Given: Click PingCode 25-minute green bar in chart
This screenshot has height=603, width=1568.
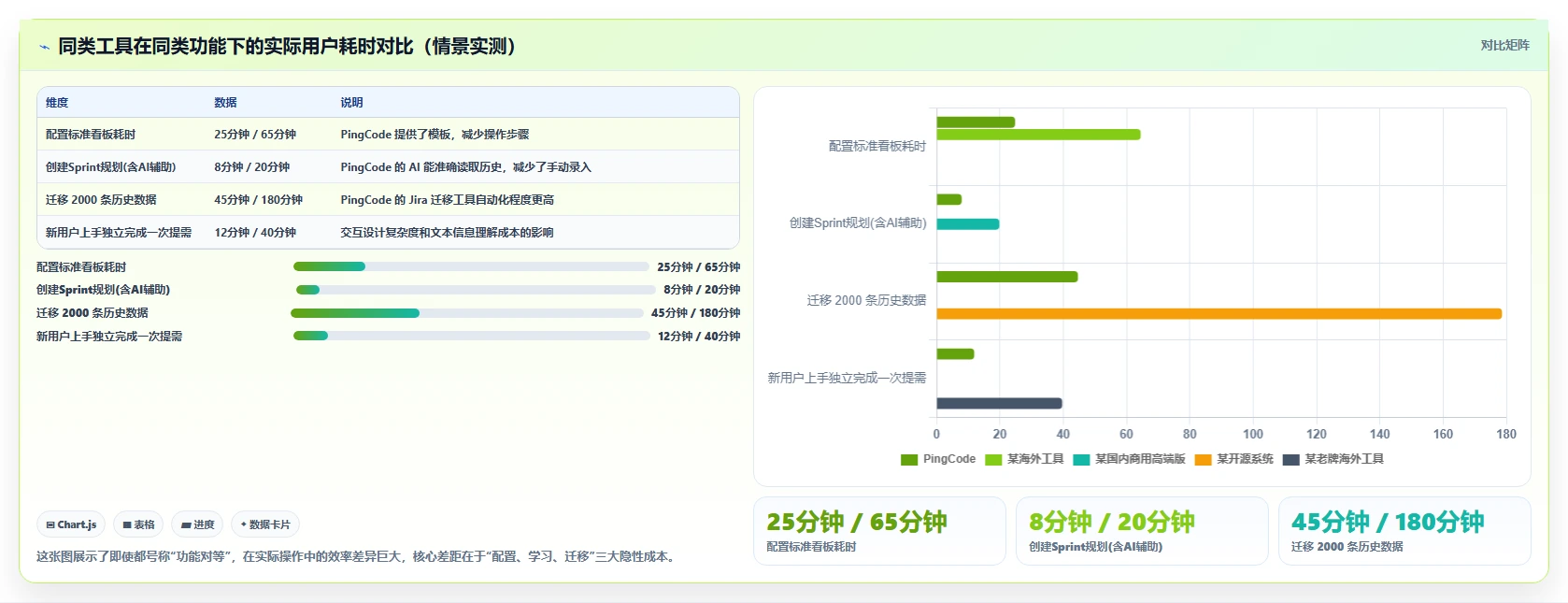Looking at the screenshot, I should [976, 122].
